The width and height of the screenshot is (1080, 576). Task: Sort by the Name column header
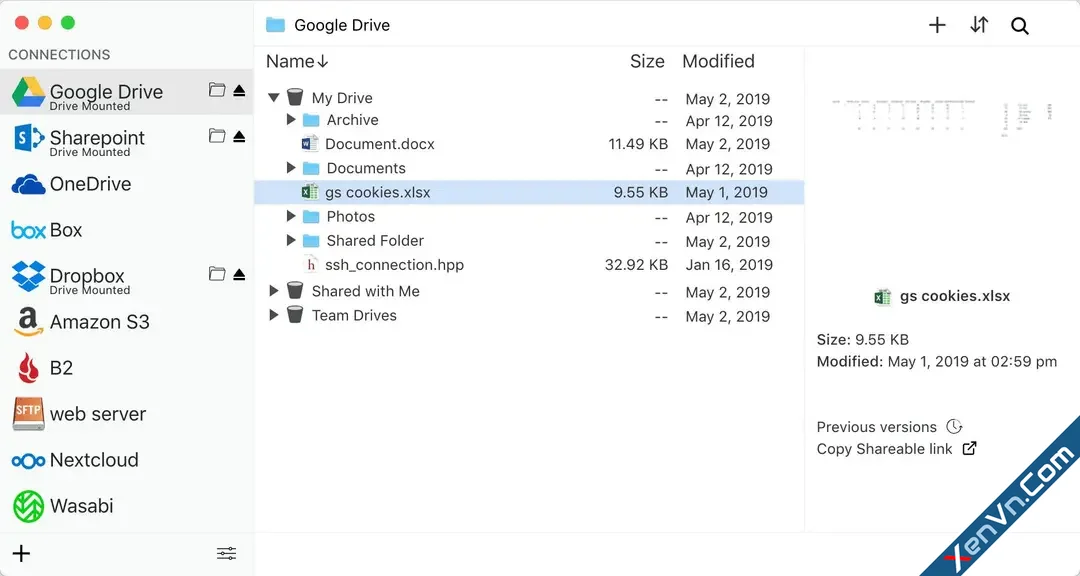297,61
